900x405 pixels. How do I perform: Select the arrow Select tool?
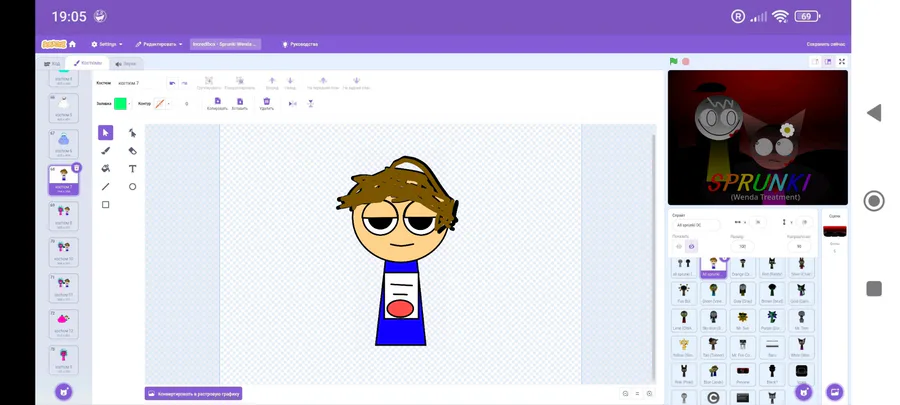coord(105,133)
